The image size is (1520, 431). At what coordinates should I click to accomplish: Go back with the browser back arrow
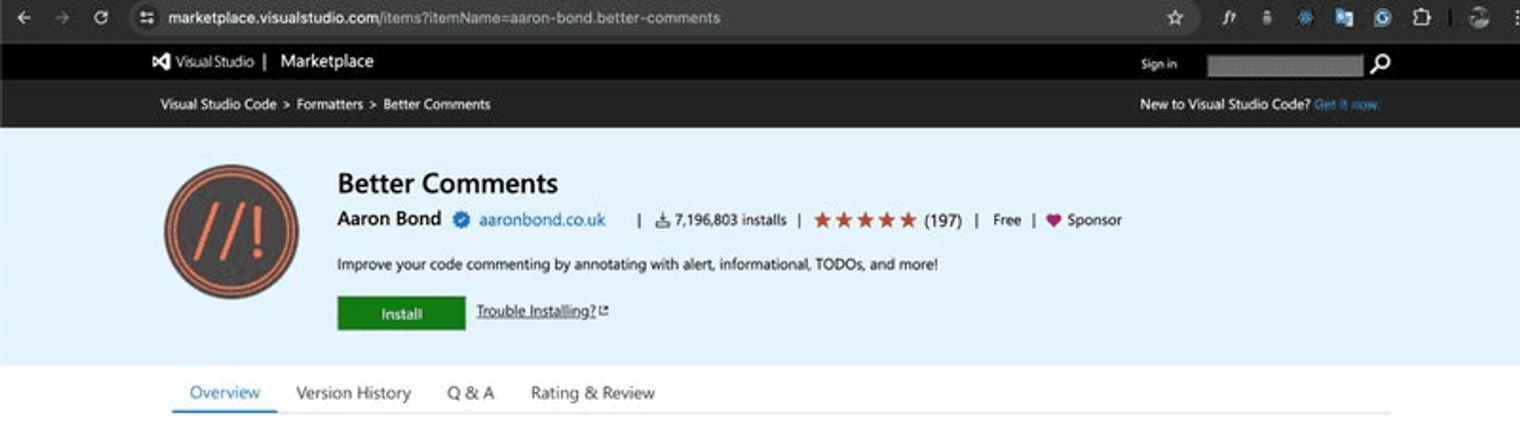click(x=24, y=18)
